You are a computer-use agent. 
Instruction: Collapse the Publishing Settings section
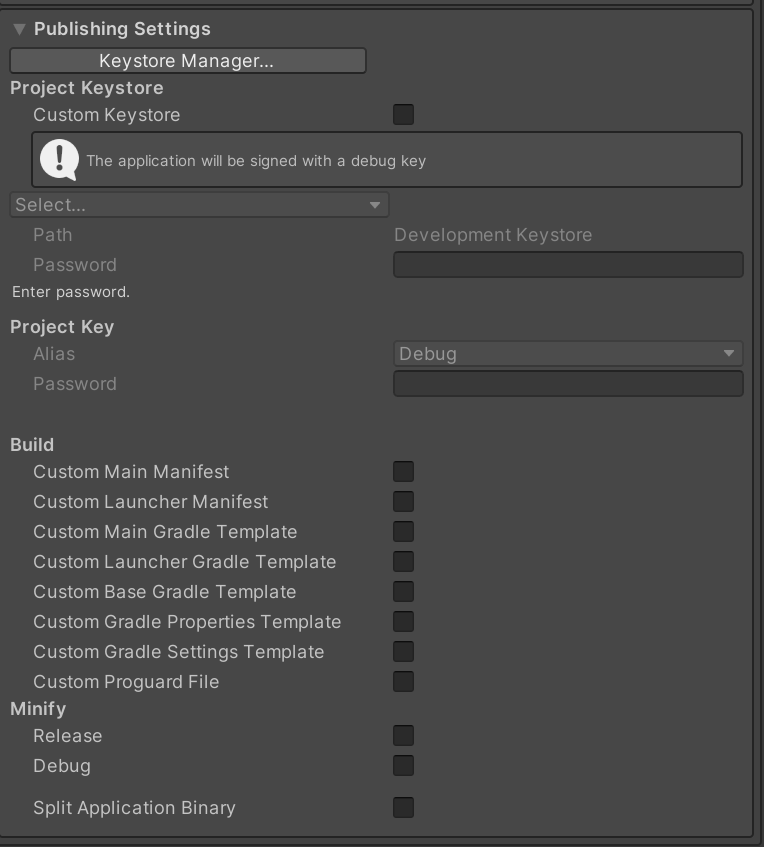point(18,29)
